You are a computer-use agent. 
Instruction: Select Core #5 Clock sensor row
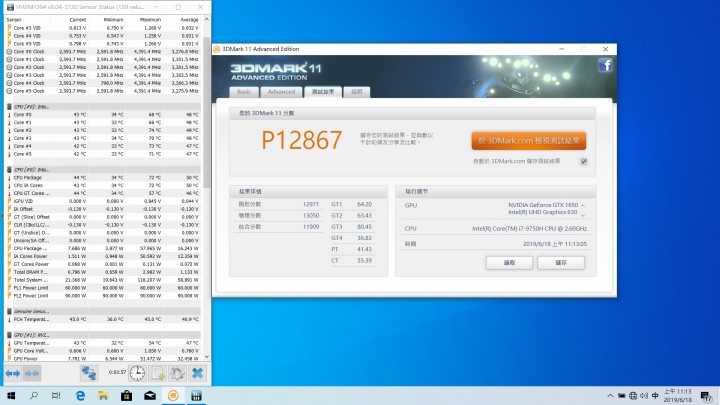click(x=103, y=91)
